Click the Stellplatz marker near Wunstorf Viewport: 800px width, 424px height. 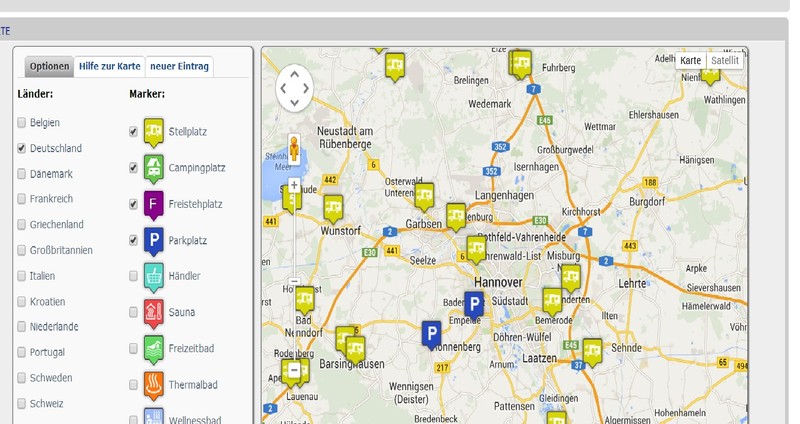tap(333, 208)
